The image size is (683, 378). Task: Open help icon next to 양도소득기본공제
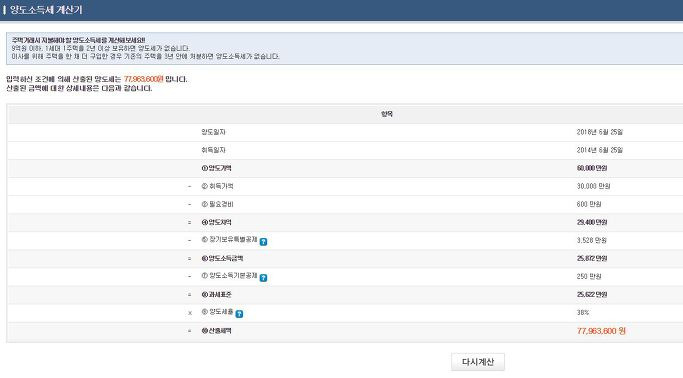264,278
